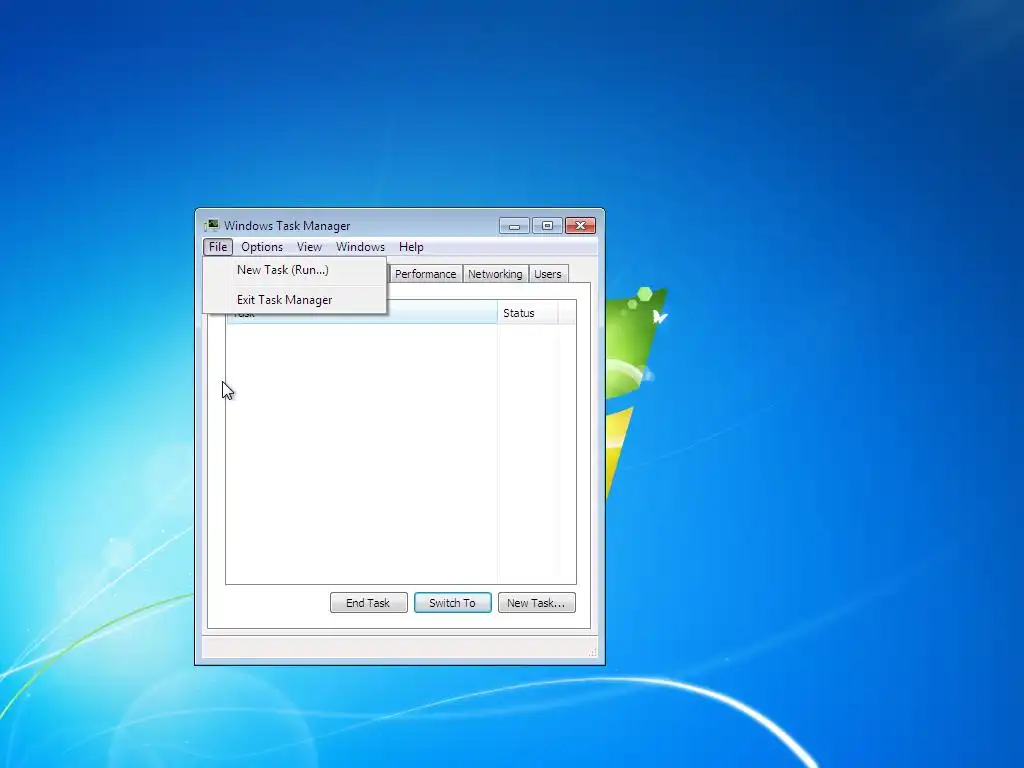Viewport: 1024px width, 768px height.
Task: Open the View menu
Action: click(309, 247)
